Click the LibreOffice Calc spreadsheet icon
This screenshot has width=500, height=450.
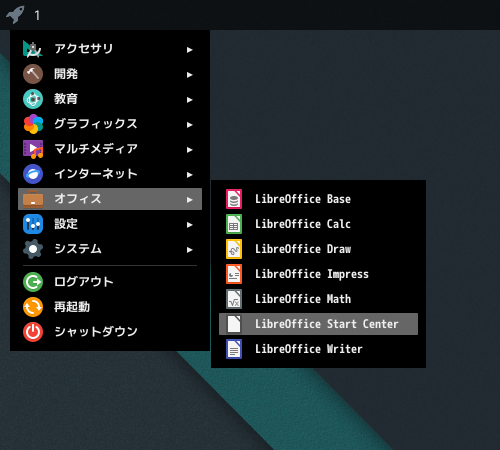[x=234, y=224]
